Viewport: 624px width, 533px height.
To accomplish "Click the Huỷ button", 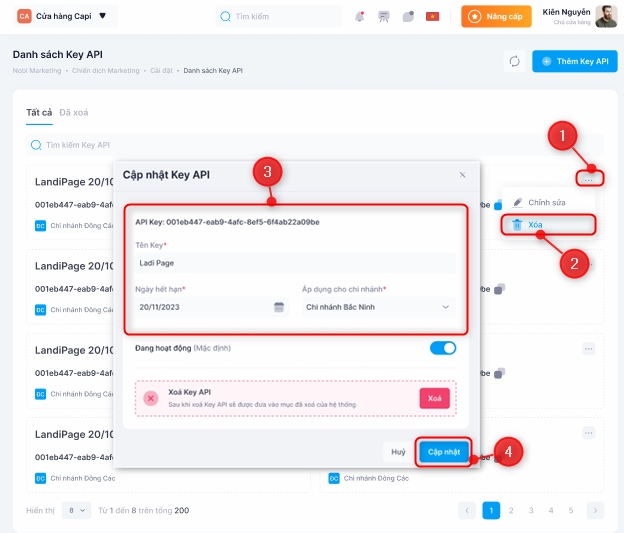I will [398, 452].
